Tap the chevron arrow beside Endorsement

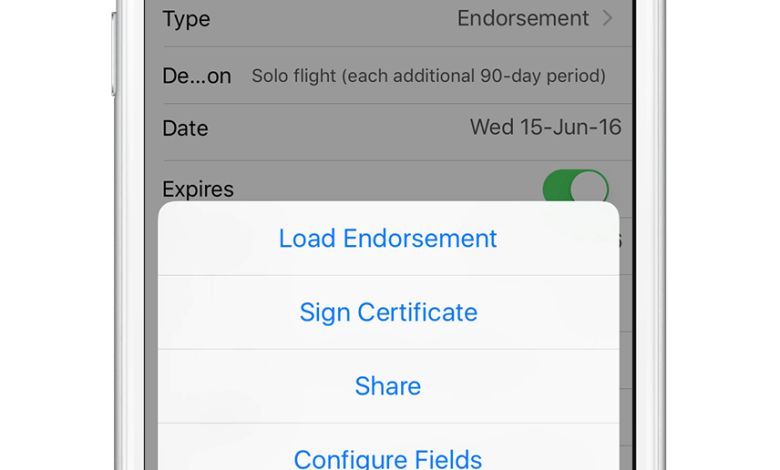607,18
